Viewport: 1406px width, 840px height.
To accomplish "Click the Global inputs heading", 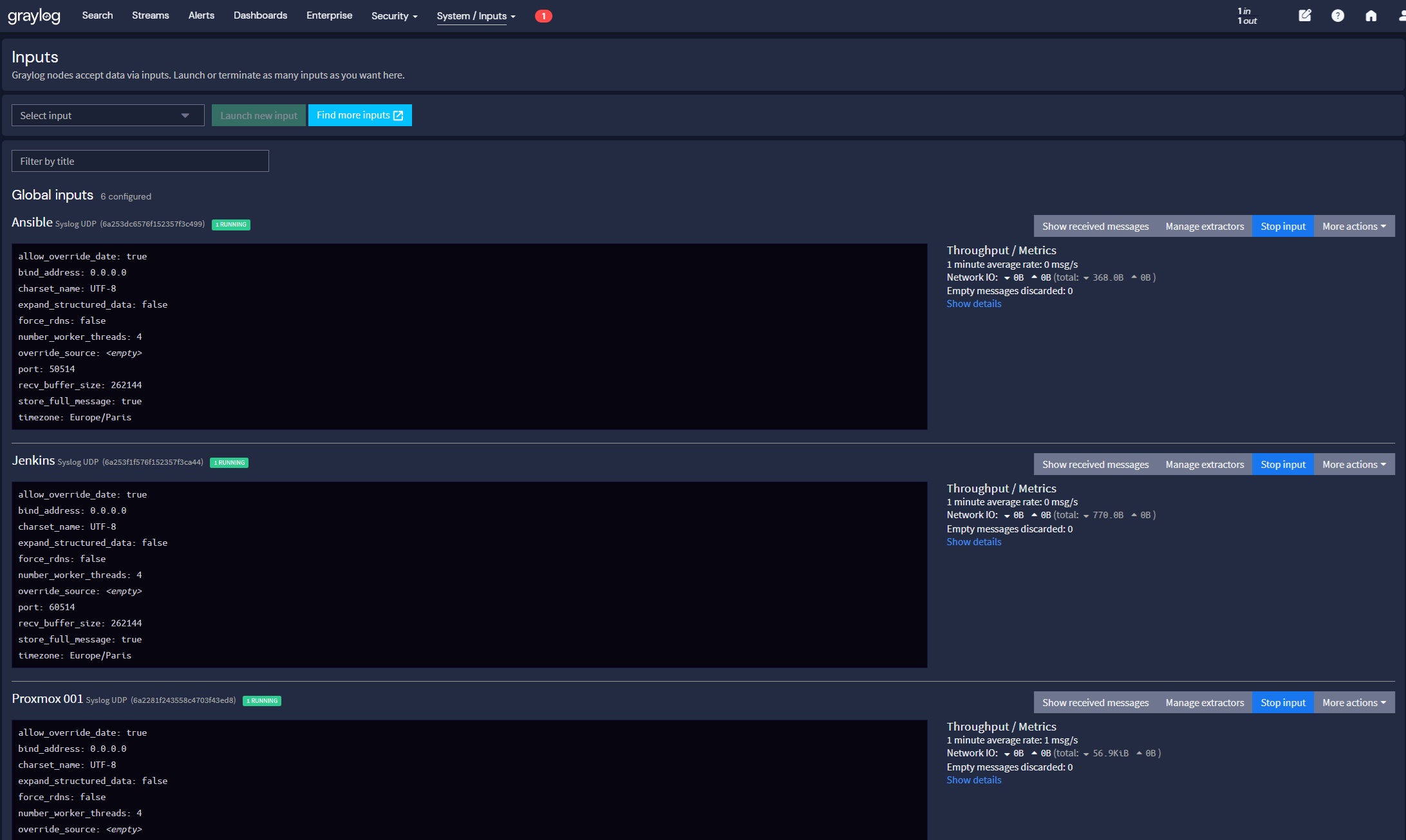I will (x=52, y=195).
